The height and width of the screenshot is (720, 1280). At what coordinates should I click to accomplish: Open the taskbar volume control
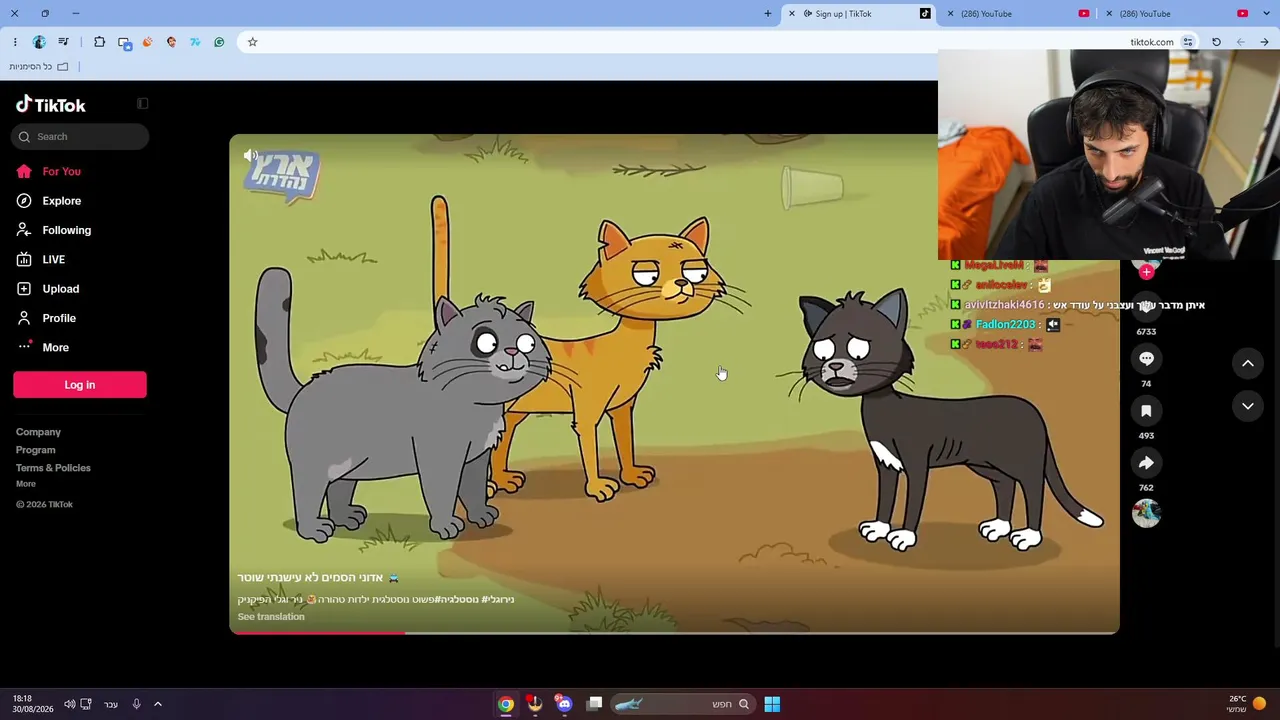point(70,704)
